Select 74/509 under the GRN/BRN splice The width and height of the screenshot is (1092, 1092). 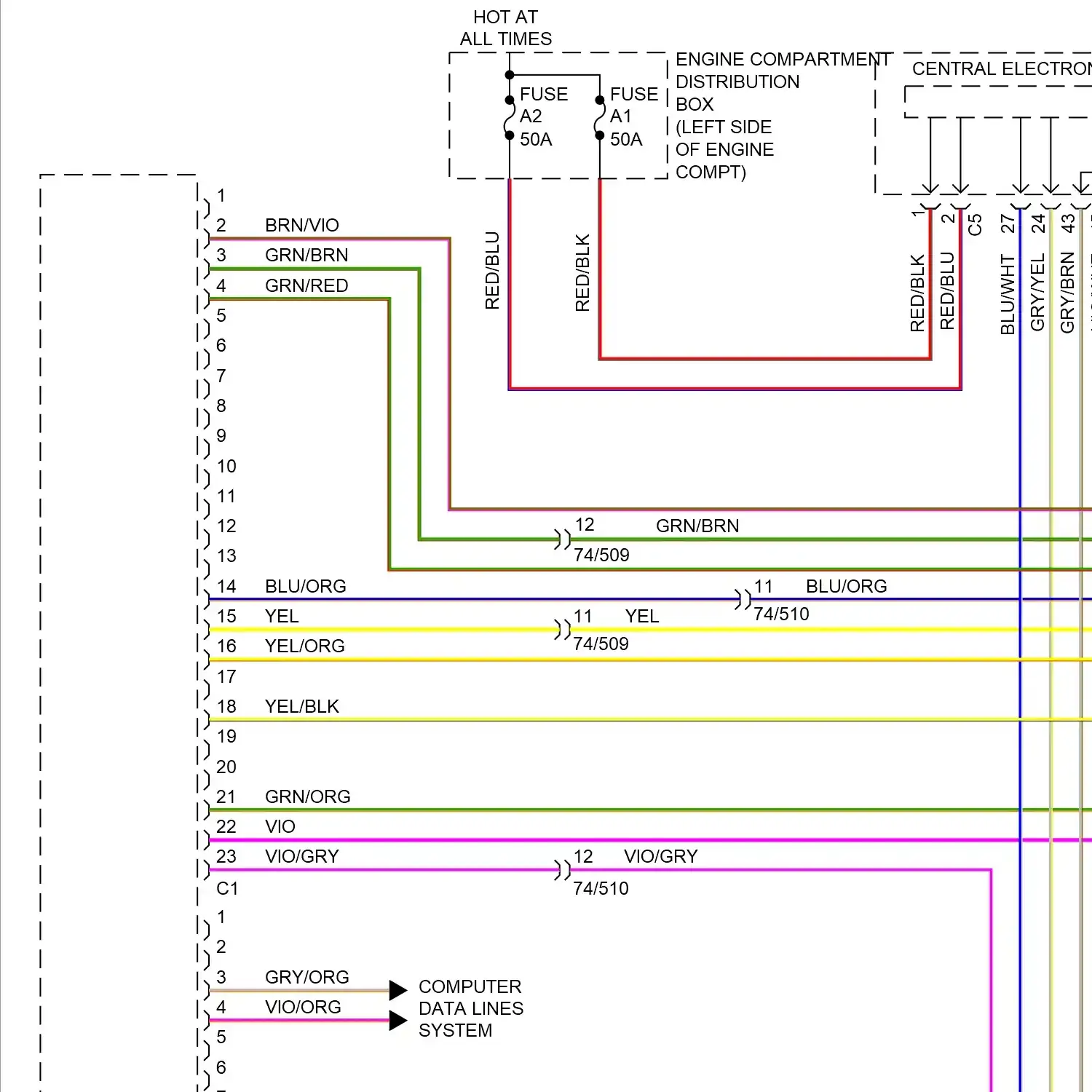click(x=601, y=555)
